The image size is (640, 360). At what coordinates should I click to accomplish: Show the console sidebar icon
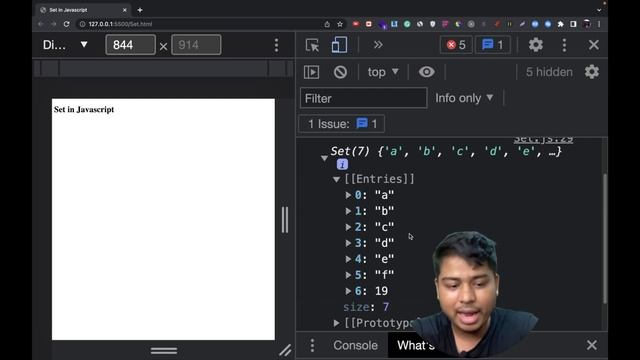coord(311,72)
